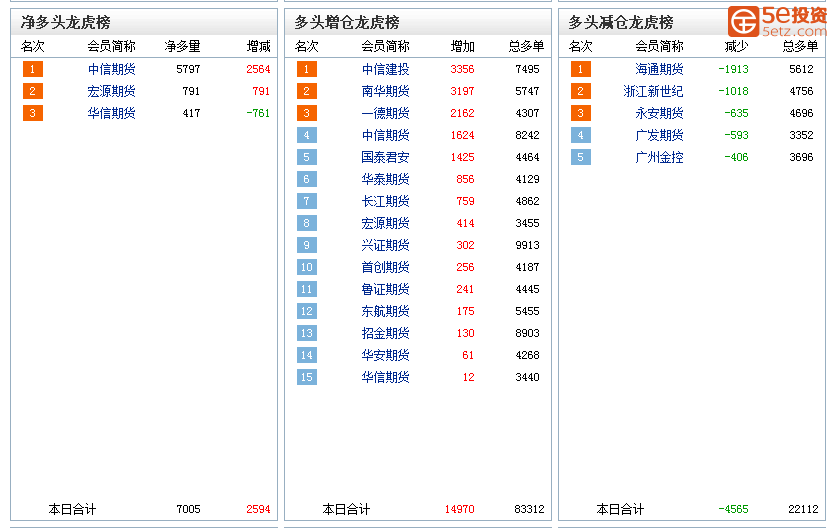Viewport: 835px width, 528px height.
Task: Open the 华安期货 member link
Action: [385, 355]
